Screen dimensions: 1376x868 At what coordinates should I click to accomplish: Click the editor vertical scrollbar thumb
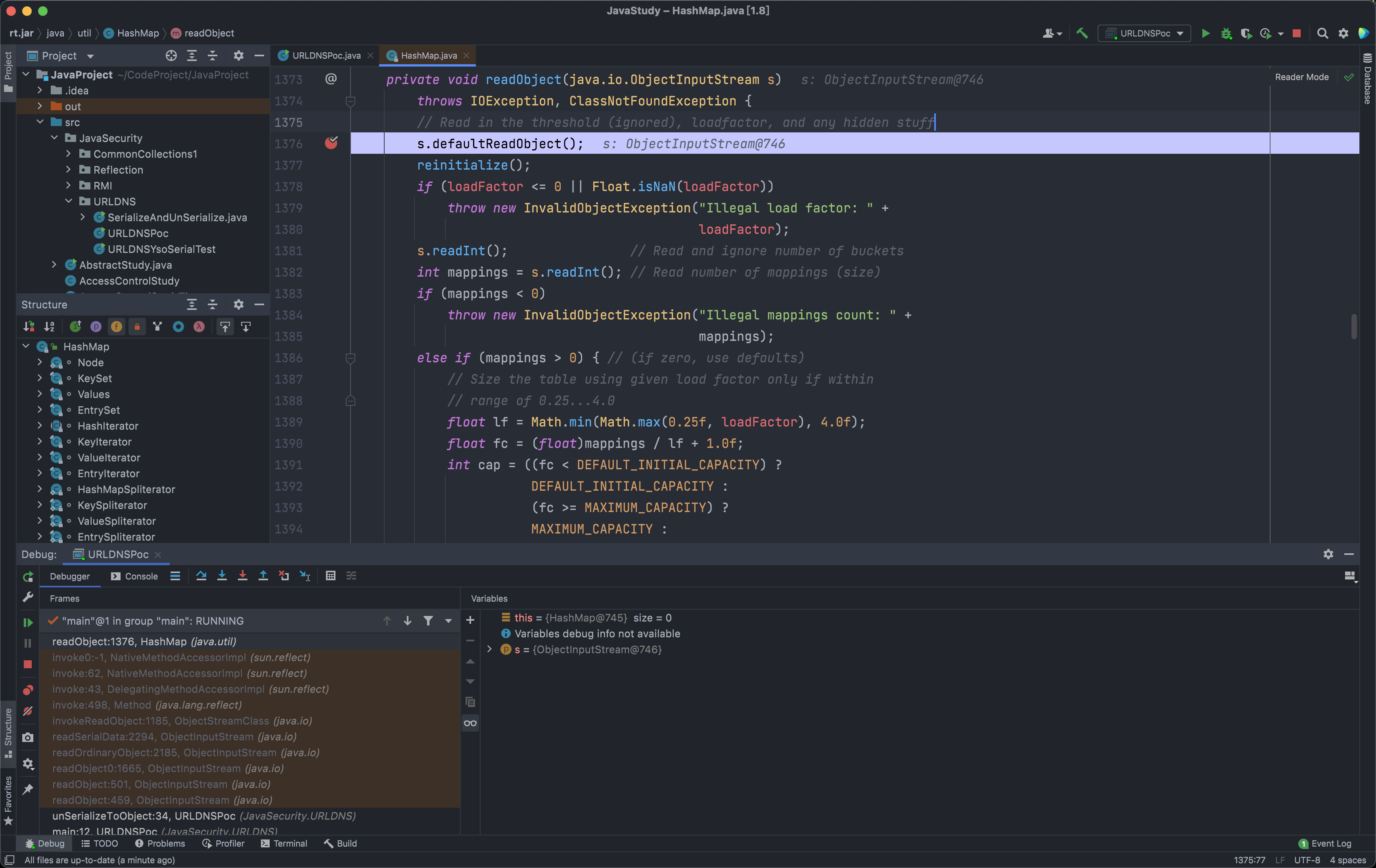click(x=1354, y=326)
